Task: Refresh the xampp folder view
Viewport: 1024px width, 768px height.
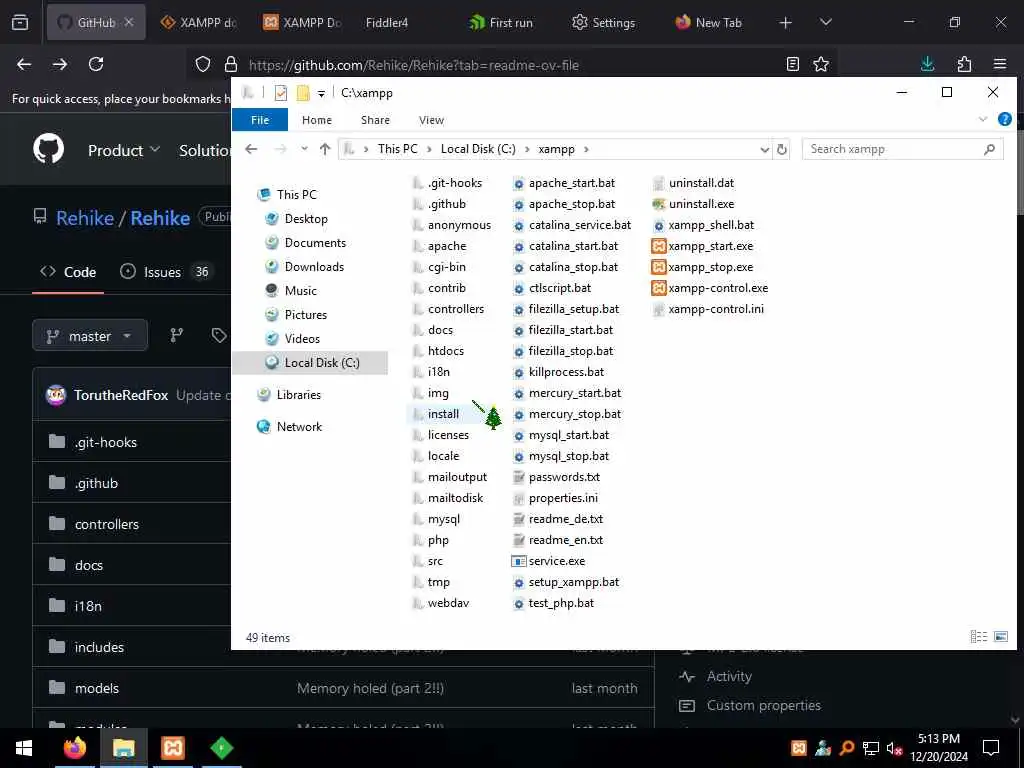Action: 782,149
